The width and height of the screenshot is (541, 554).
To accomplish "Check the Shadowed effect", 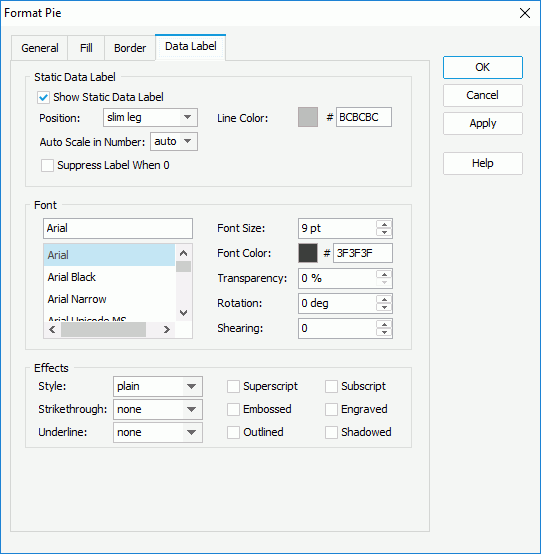I will [331, 432].
